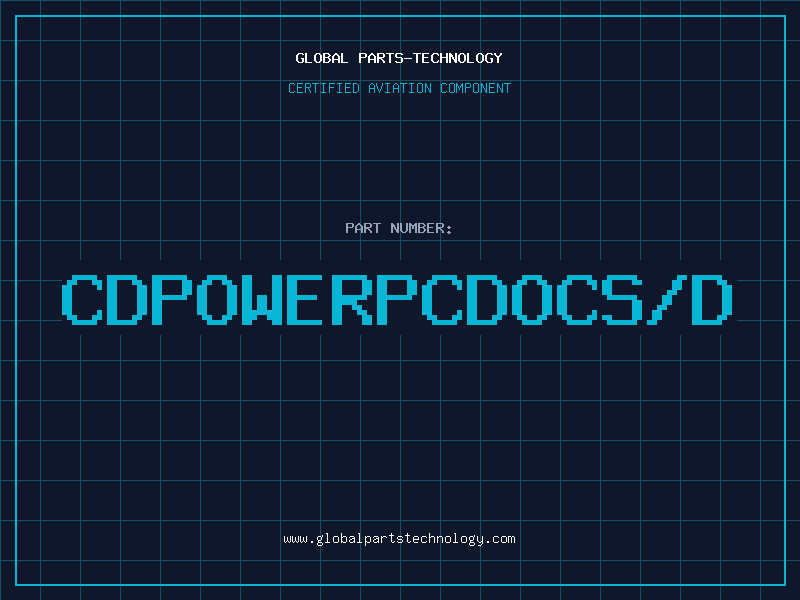Select the 'CERTIFIED AVIATION COMPONENT' subtitle

(399, 88)
